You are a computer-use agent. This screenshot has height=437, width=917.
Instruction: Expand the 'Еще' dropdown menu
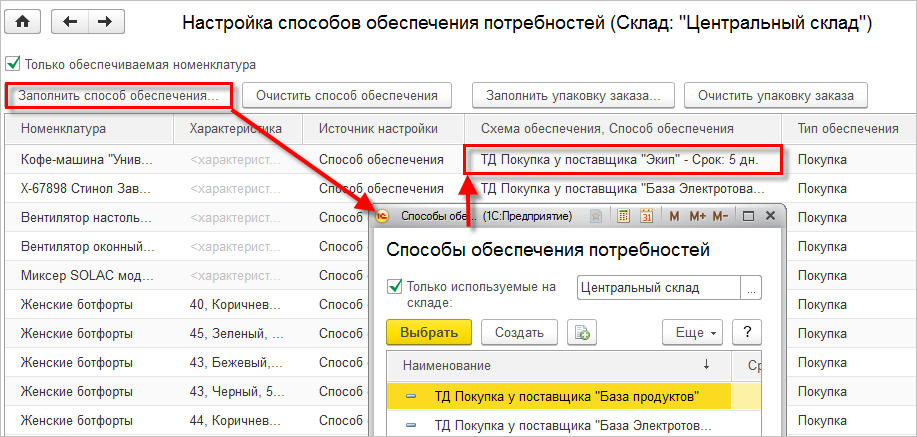692,332
